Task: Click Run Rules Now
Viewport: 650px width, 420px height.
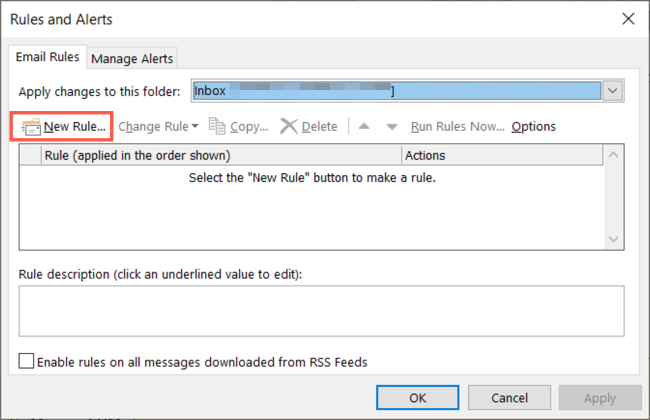Action: pyautogui.click(x=457, y=127)
